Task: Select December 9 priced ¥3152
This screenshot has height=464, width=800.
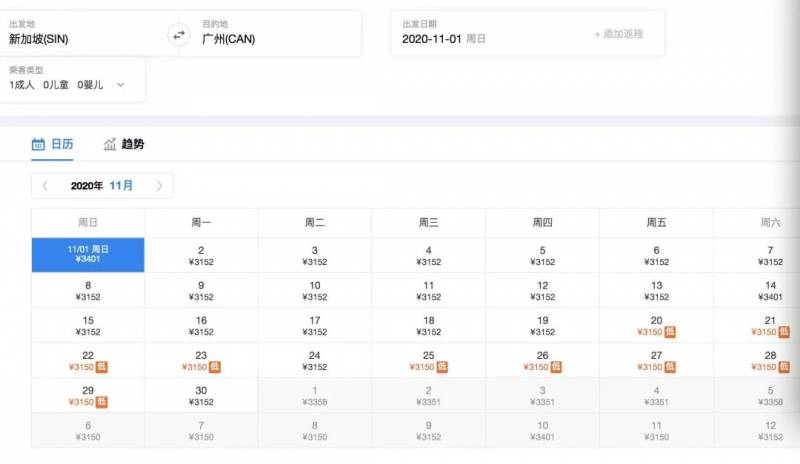Action: tap(429, 430)
